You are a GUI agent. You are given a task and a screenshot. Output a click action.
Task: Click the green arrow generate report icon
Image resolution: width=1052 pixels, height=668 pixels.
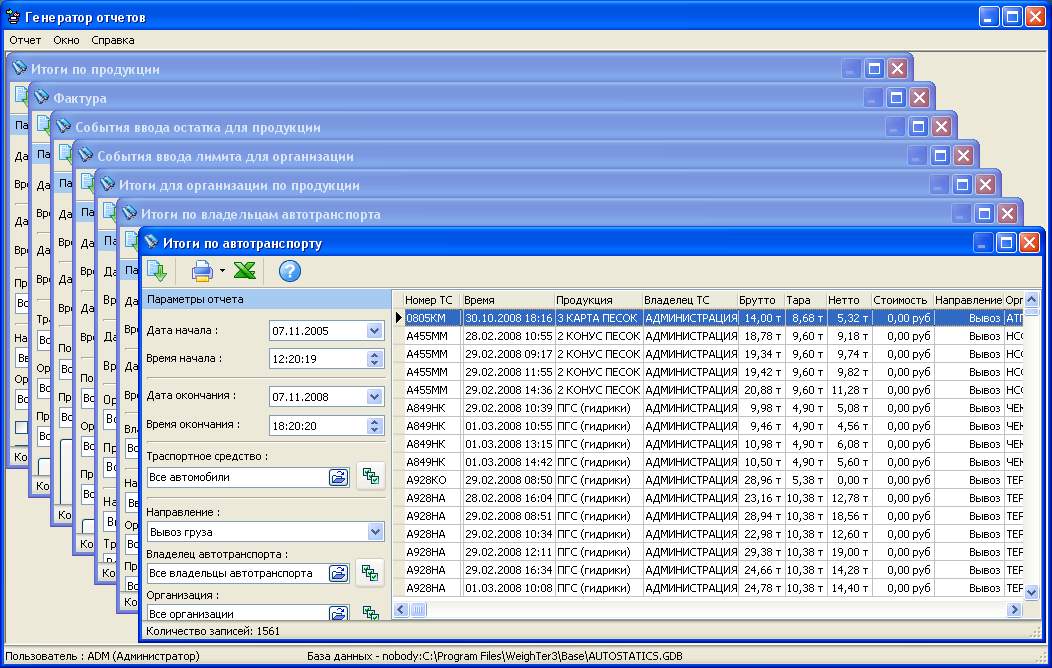(157, 271)
